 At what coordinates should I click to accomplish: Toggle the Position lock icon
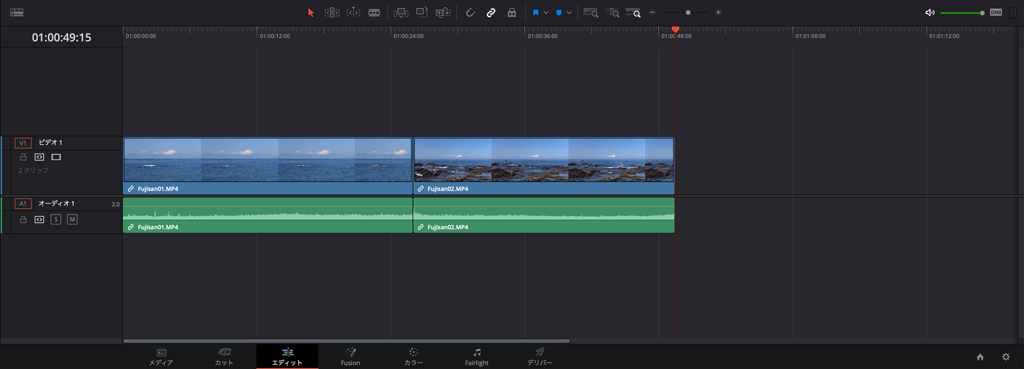pyautogui.click(x=512, y=12)
